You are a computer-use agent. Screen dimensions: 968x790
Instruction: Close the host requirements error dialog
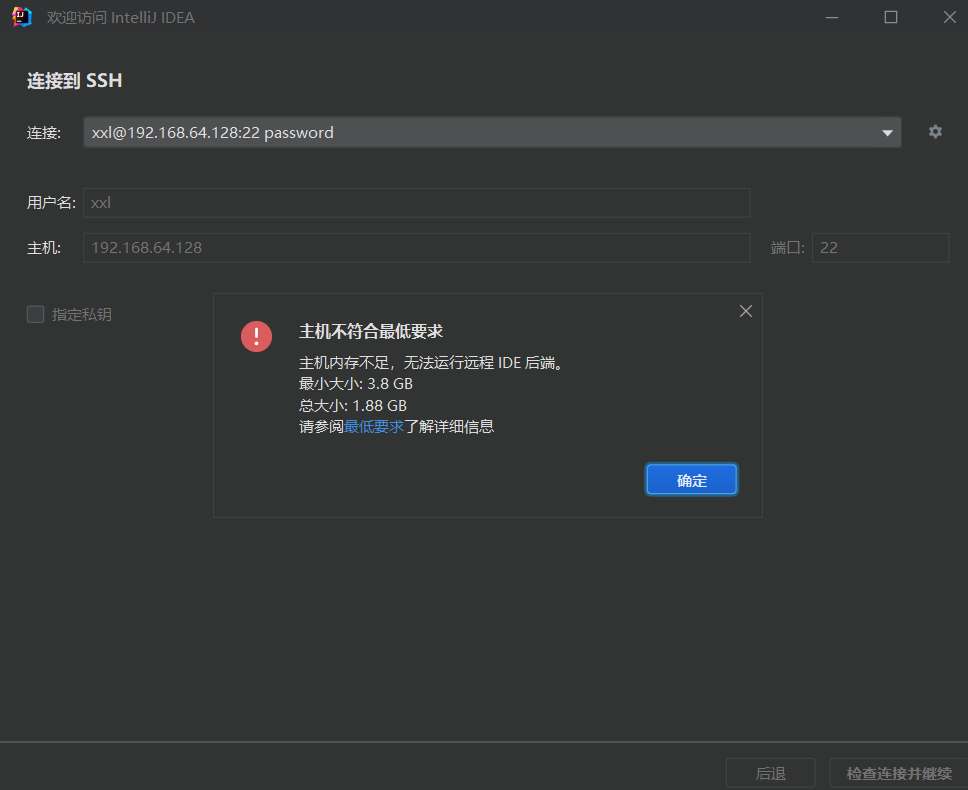pos(746,311)
